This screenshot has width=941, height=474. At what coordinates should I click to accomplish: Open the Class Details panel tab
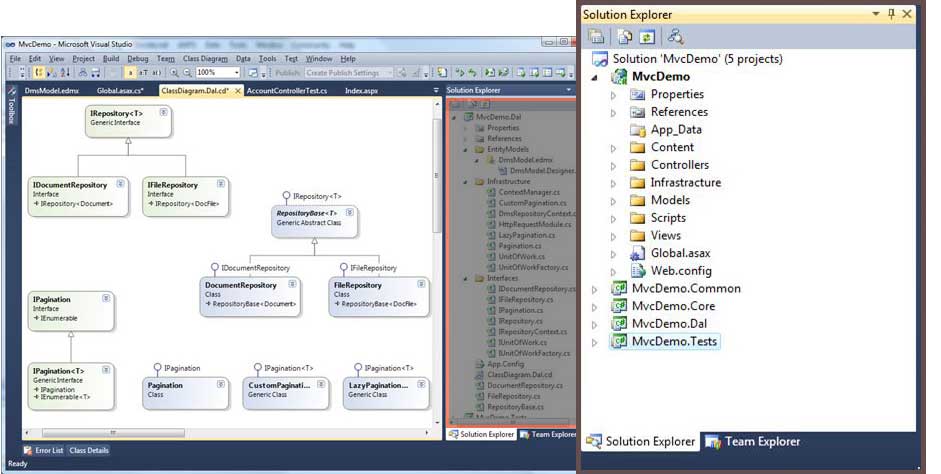point(89,450)
